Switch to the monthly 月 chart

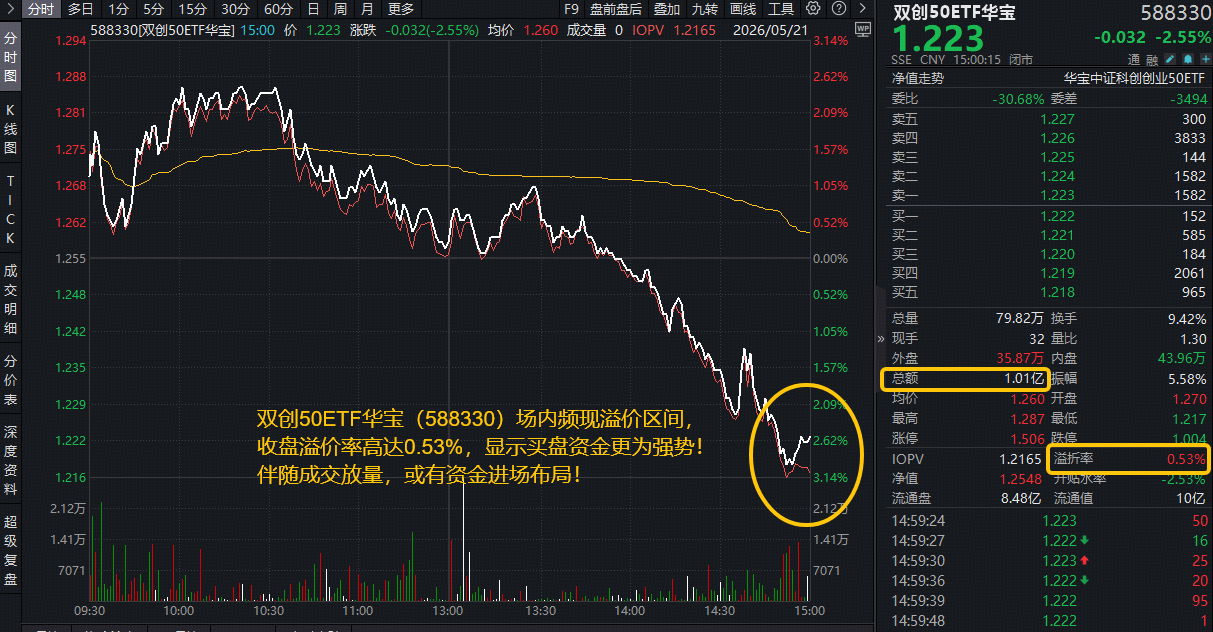point(368,8)
